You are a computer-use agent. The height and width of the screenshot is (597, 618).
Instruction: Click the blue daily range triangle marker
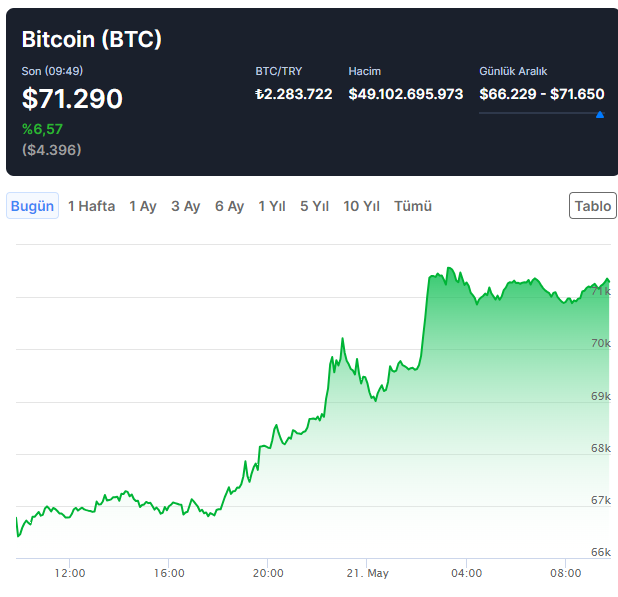[x=600, y=115]
